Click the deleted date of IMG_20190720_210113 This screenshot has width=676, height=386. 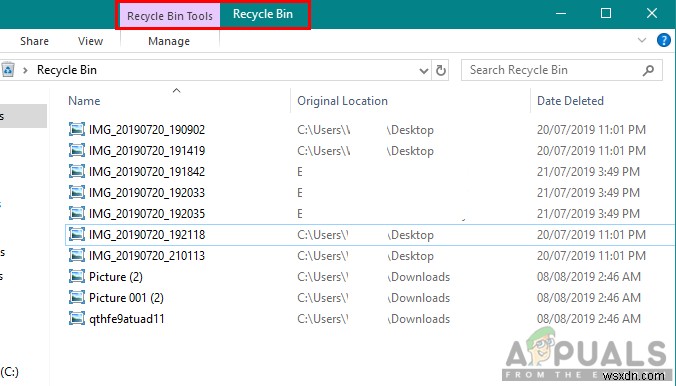point(592,256)
